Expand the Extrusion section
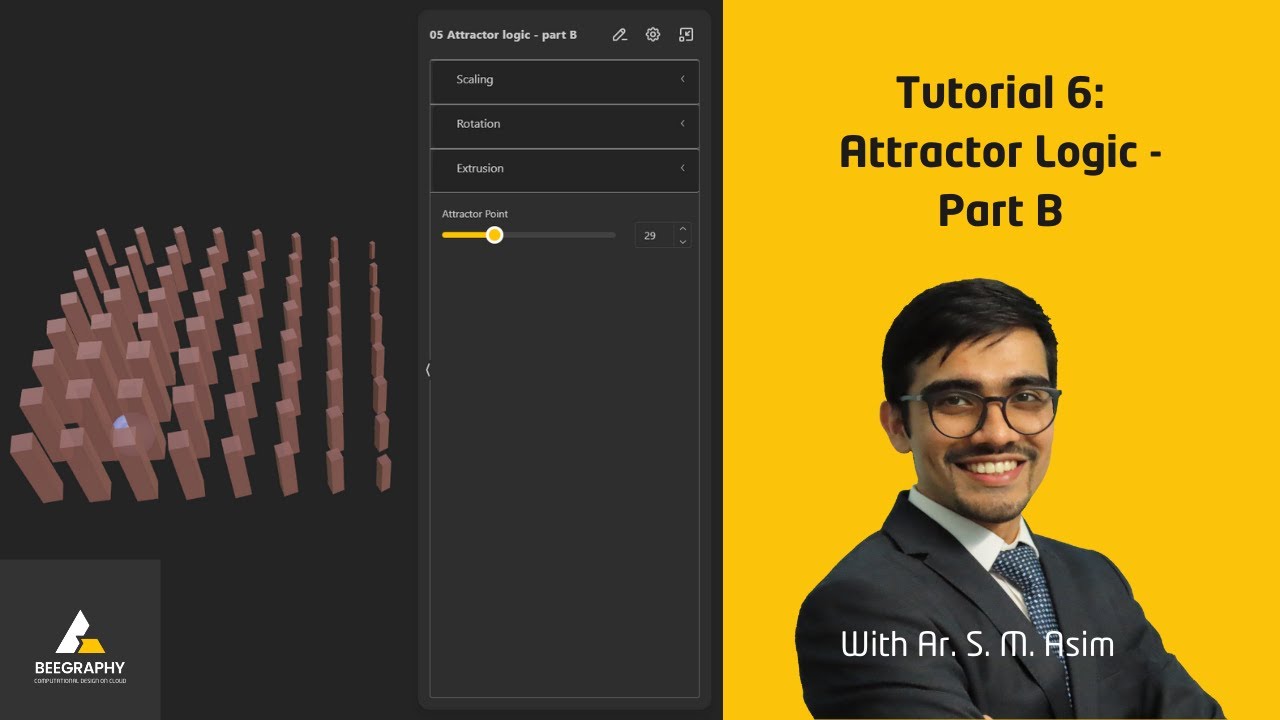The height and width of the screenshot is (720, 1280). [x=565, y=170]
